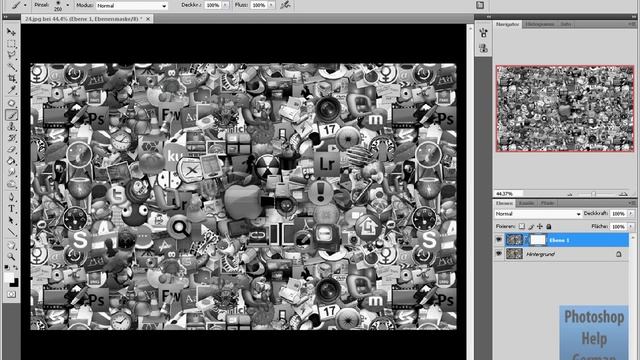
Task: Select the Lasso tool
Action: pos(11,55)
